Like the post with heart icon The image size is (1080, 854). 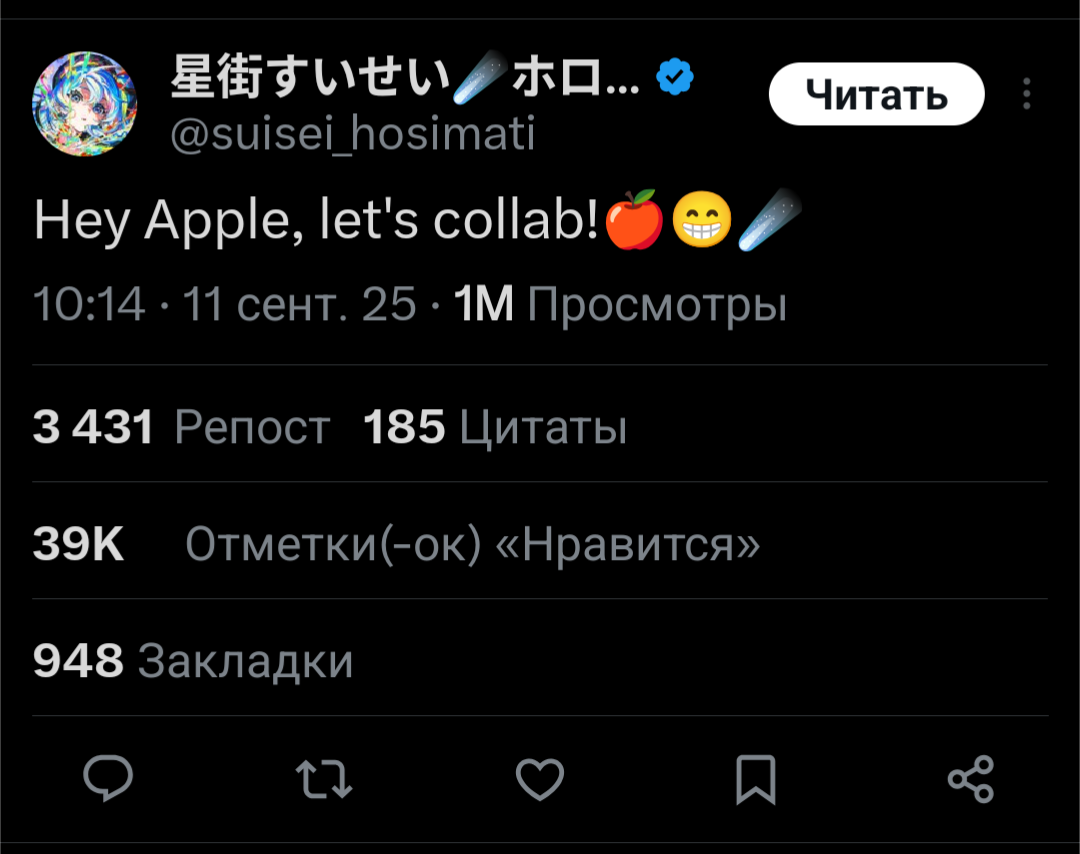tap(540, 779)
